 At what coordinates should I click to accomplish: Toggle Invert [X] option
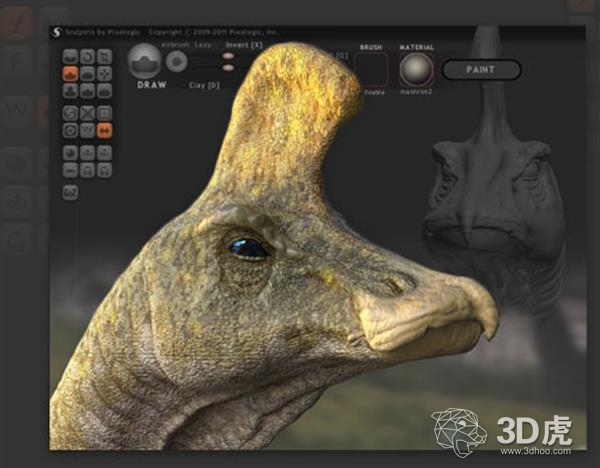(x=244, y=45)
